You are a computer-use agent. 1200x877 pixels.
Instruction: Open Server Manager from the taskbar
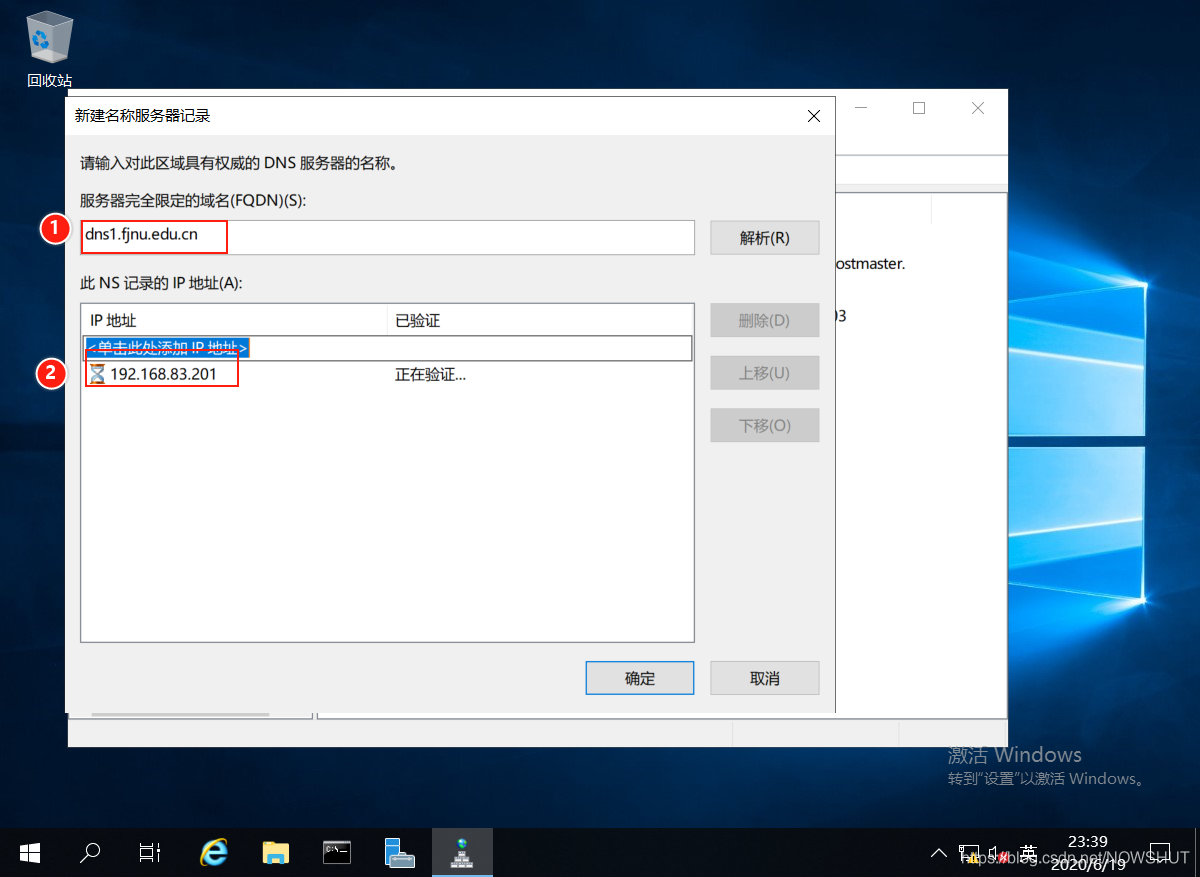pos(399,852)
